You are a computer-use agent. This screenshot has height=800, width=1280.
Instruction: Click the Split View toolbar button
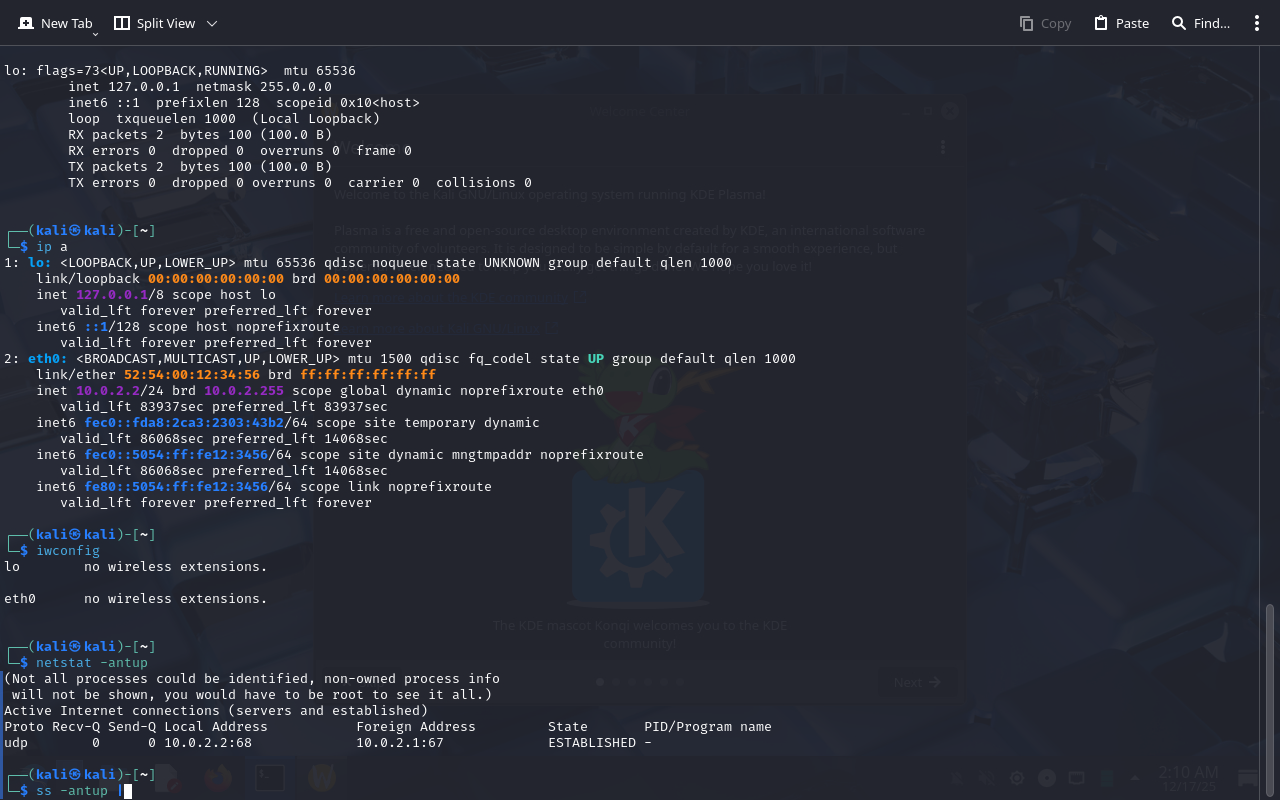click(x=155, y=23)
